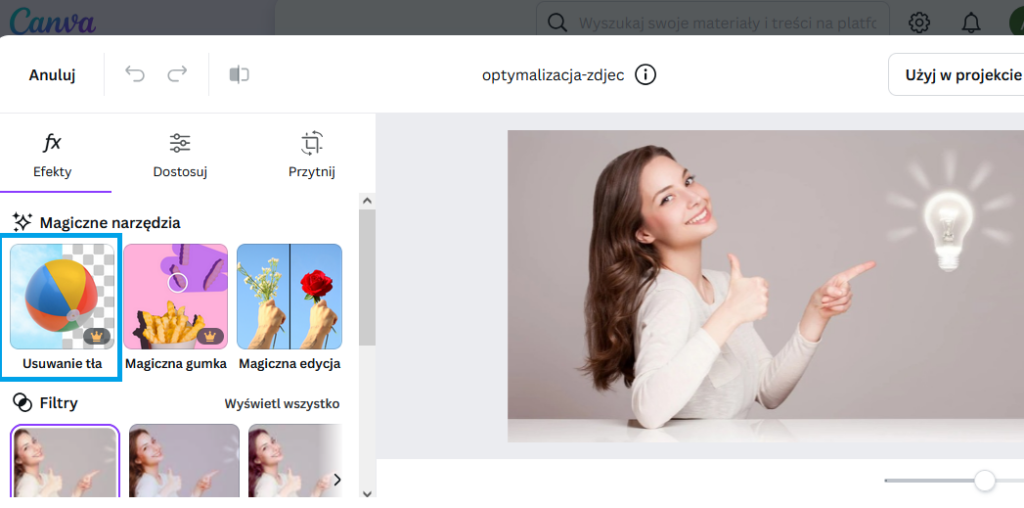Image resolution: width=1024 pixels, height=508 pixels.
Task: Toggle the compare original image icon
Action: click(x=239, y=74)
